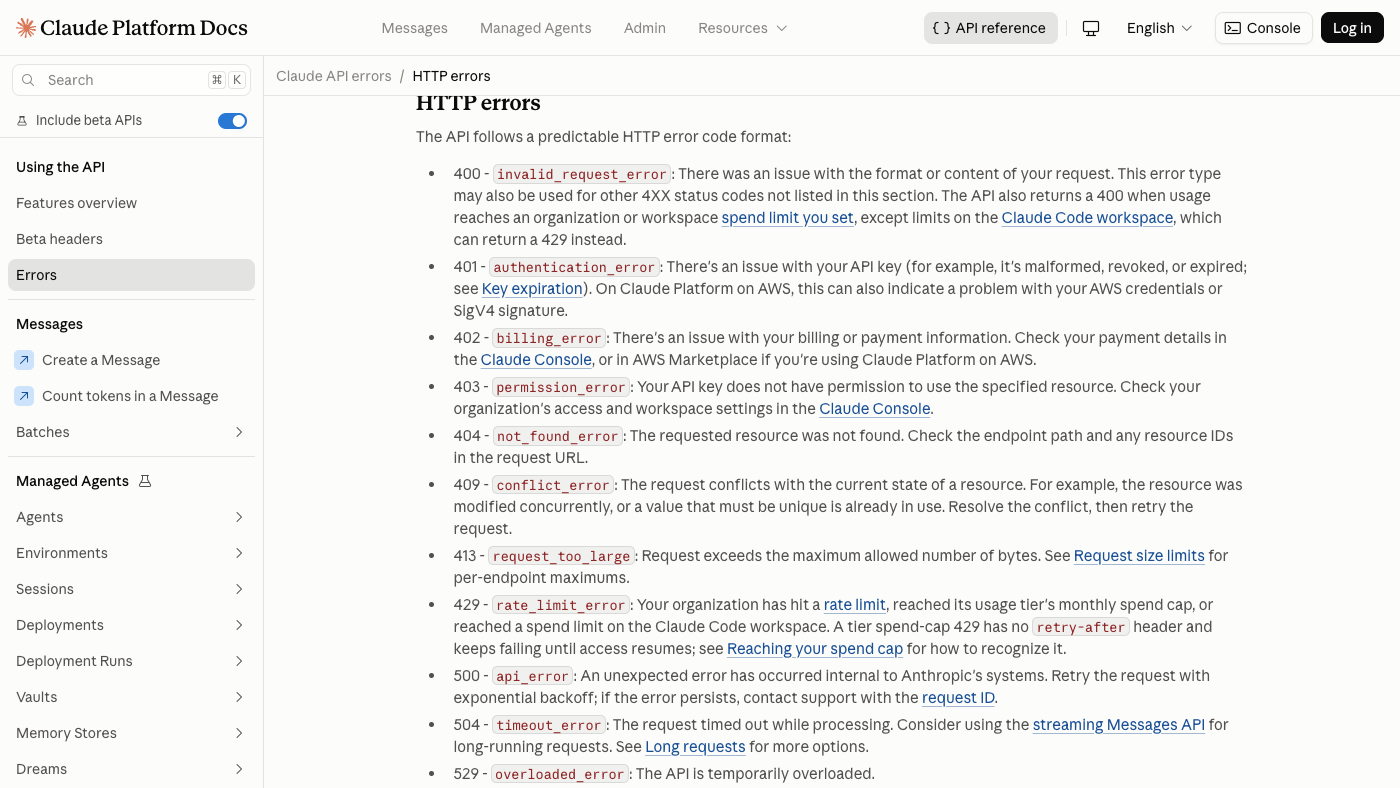
Task: Click the invalid_request_error code label
Action: point(581,174)
